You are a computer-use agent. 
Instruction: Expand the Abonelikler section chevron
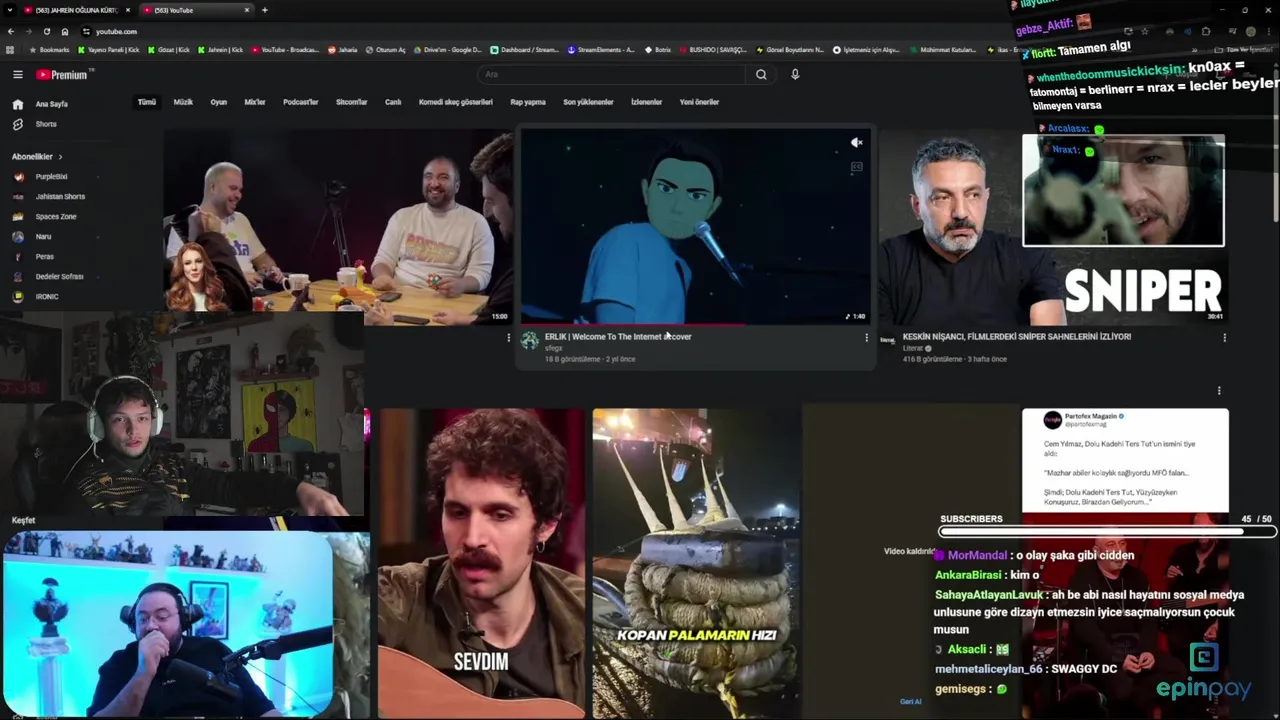tap(60, 157)
